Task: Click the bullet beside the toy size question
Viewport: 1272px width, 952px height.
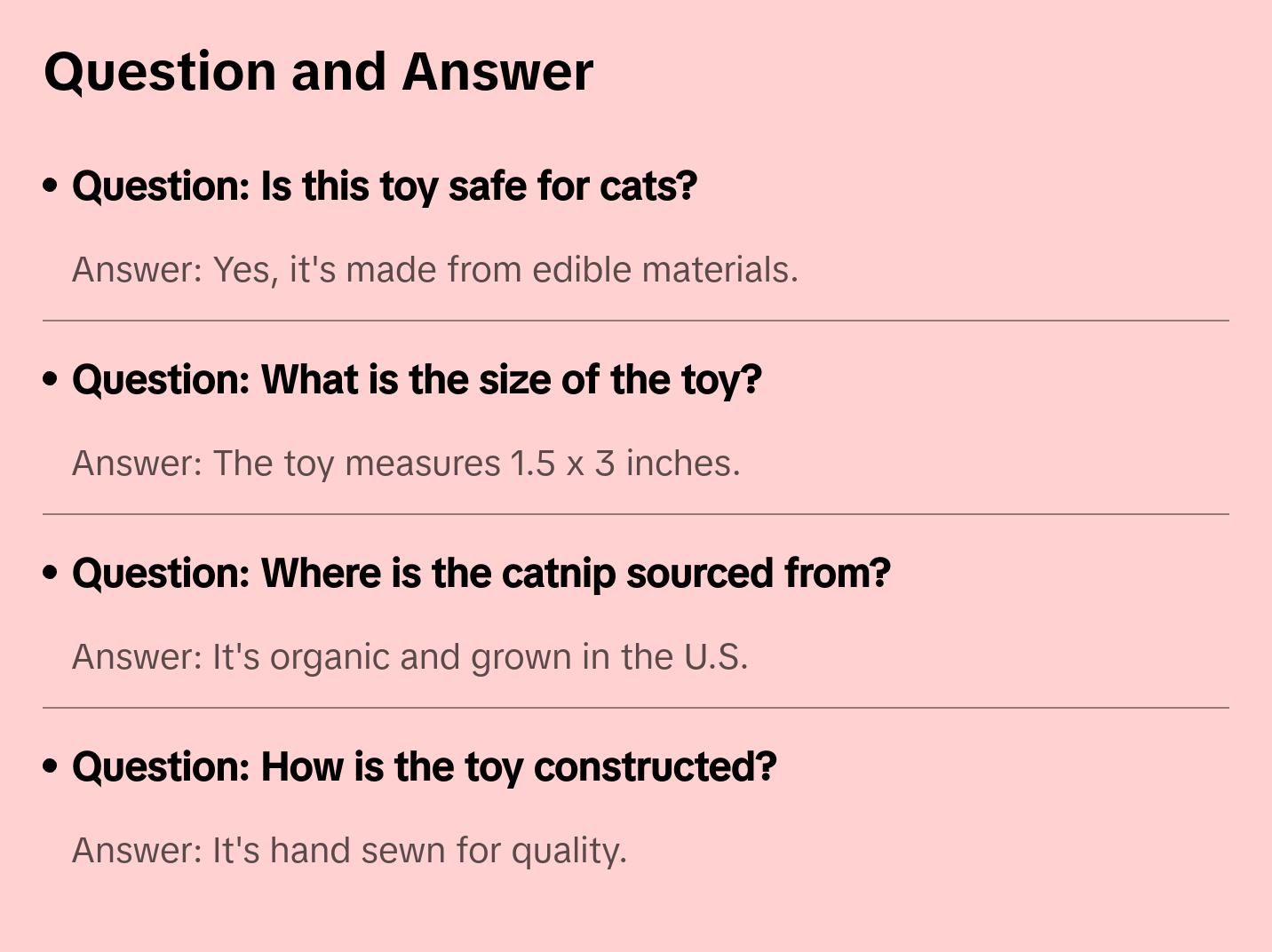Action: (51, 379)
